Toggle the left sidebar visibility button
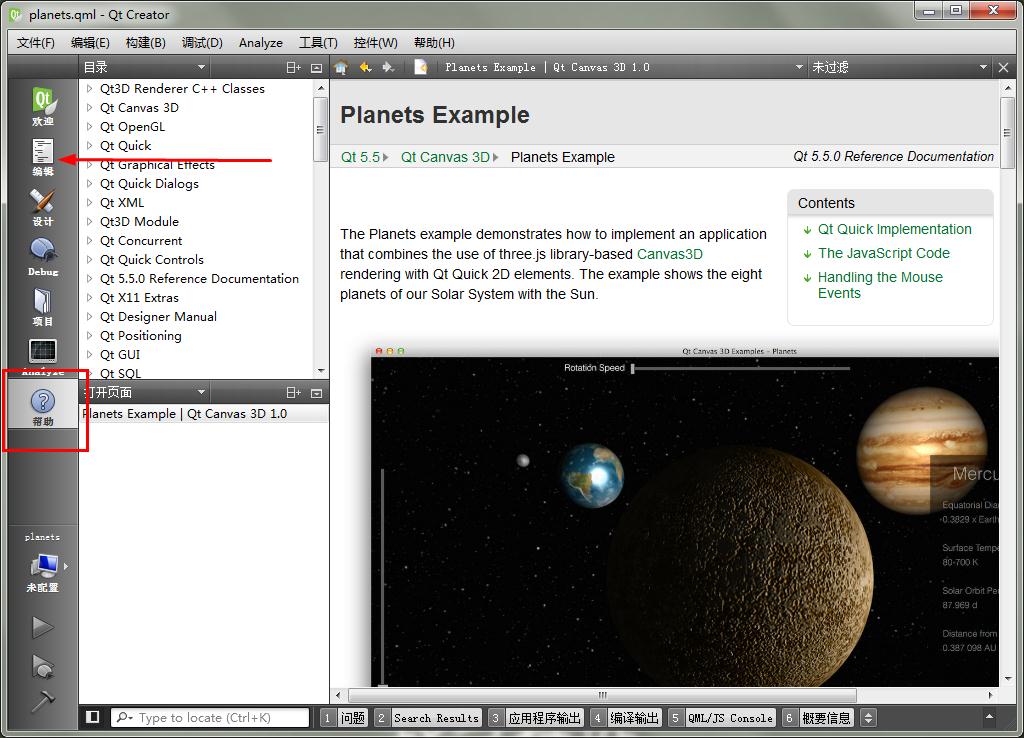The image size is (1024, 738). click(93, 717)
